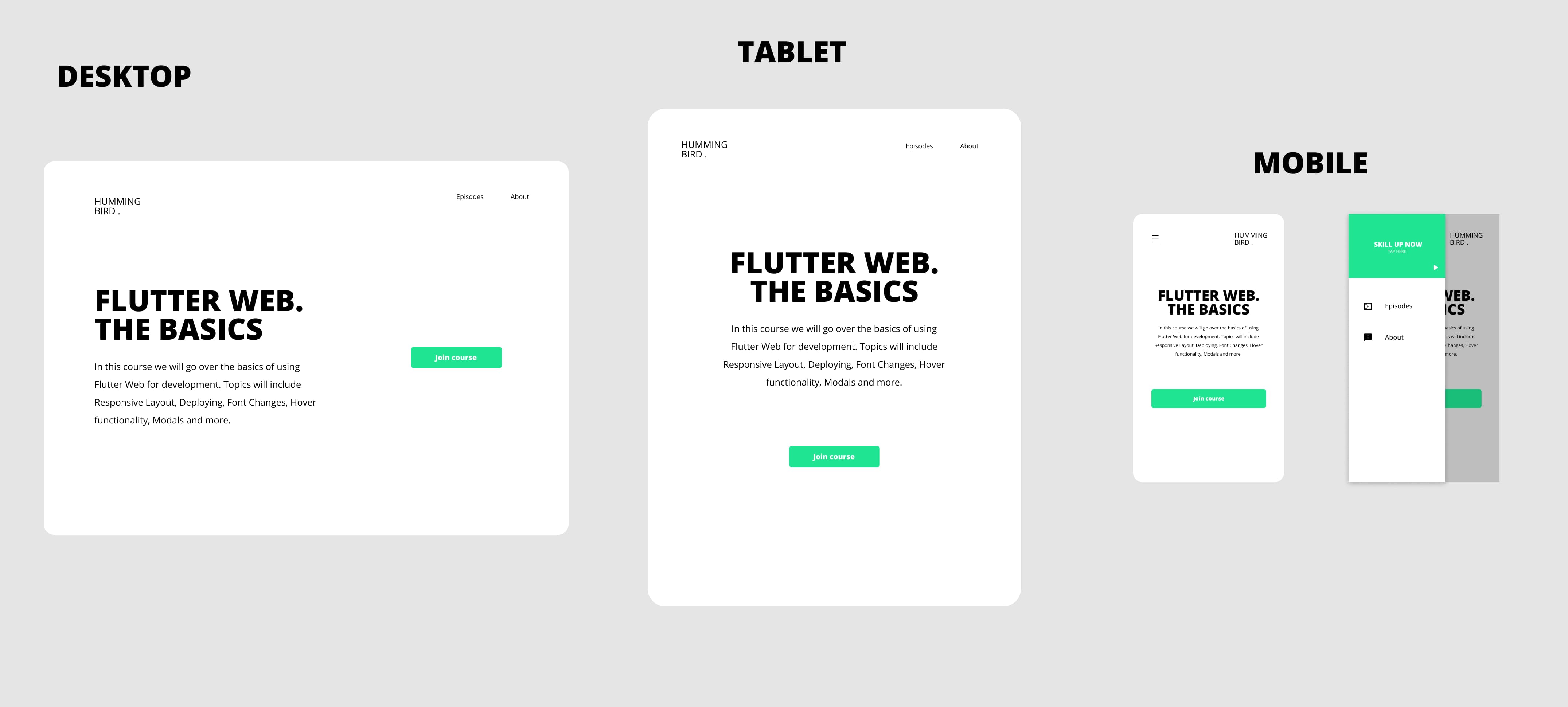Select About tab in desktop nav
Screen dimensions: 1568x707
[521, 196]
